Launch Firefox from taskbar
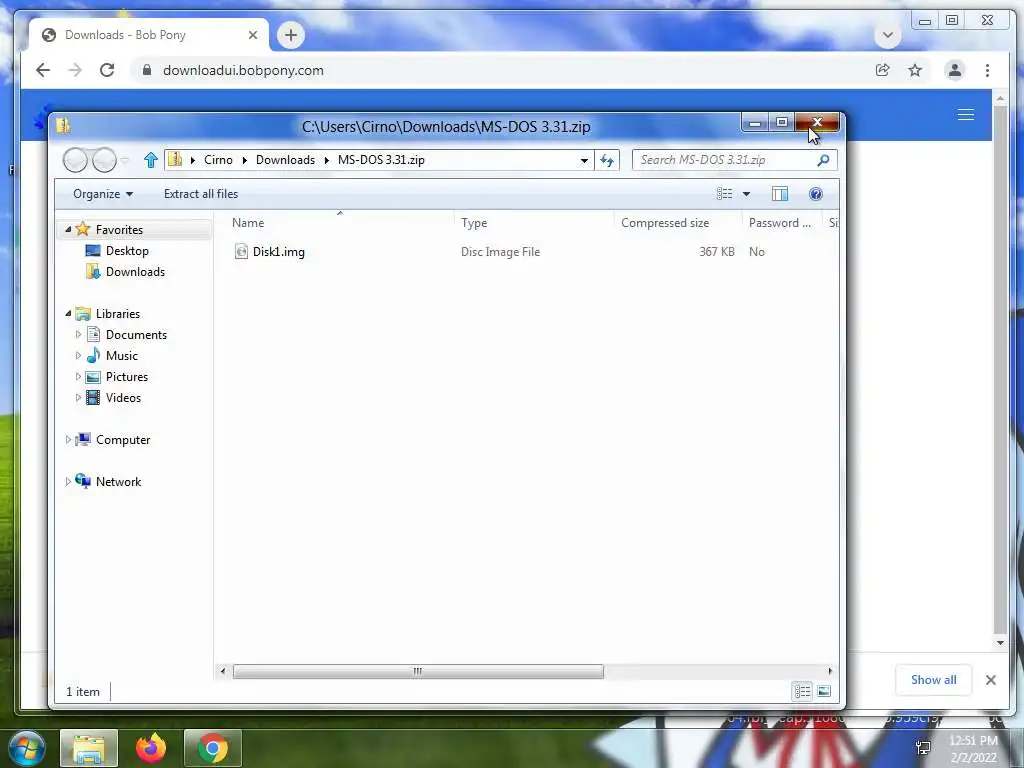The height and width of the screenshot is (768, 1024). [151, 748]
